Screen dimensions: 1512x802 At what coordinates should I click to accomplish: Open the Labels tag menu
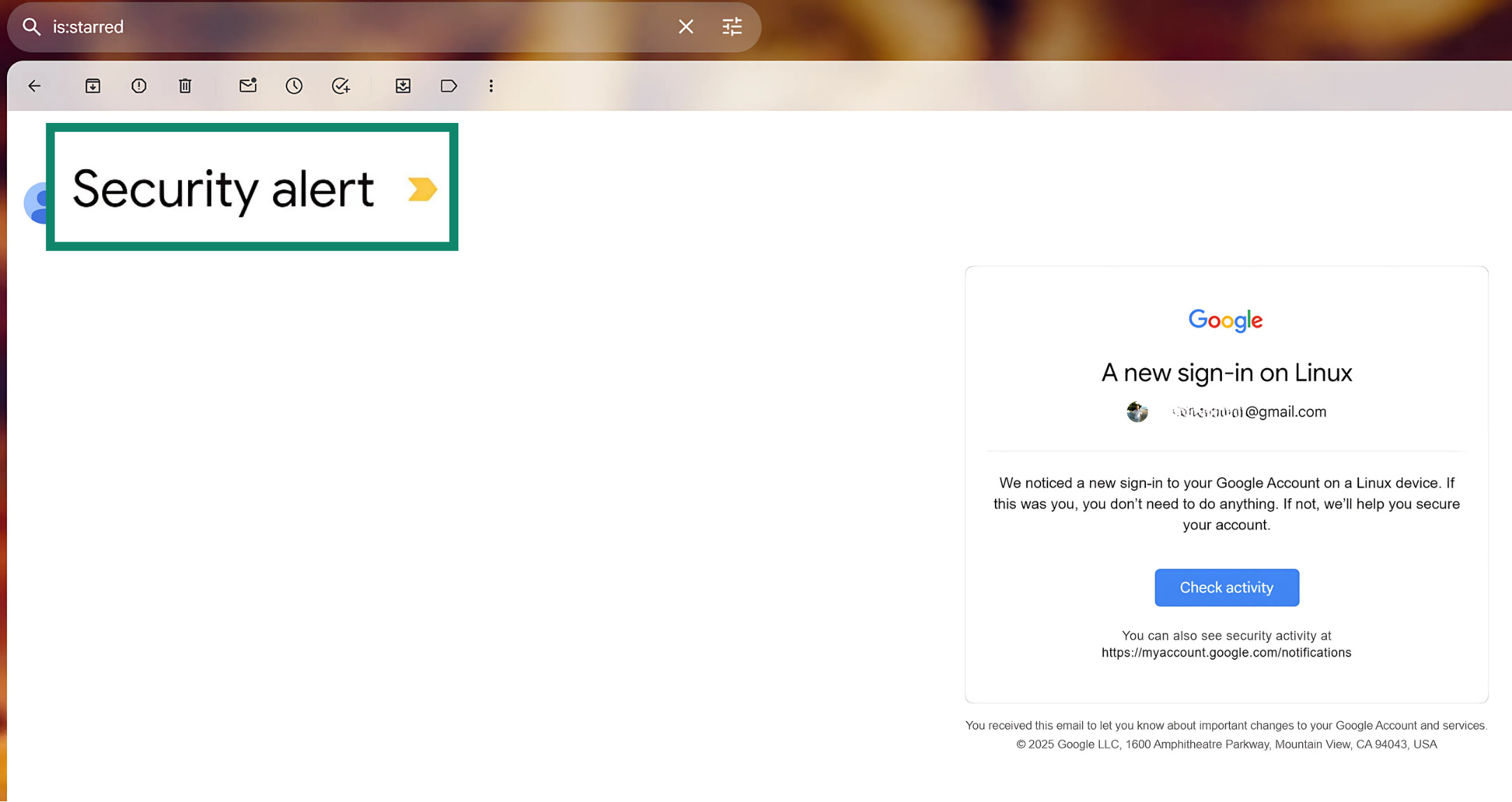point(449,86)
